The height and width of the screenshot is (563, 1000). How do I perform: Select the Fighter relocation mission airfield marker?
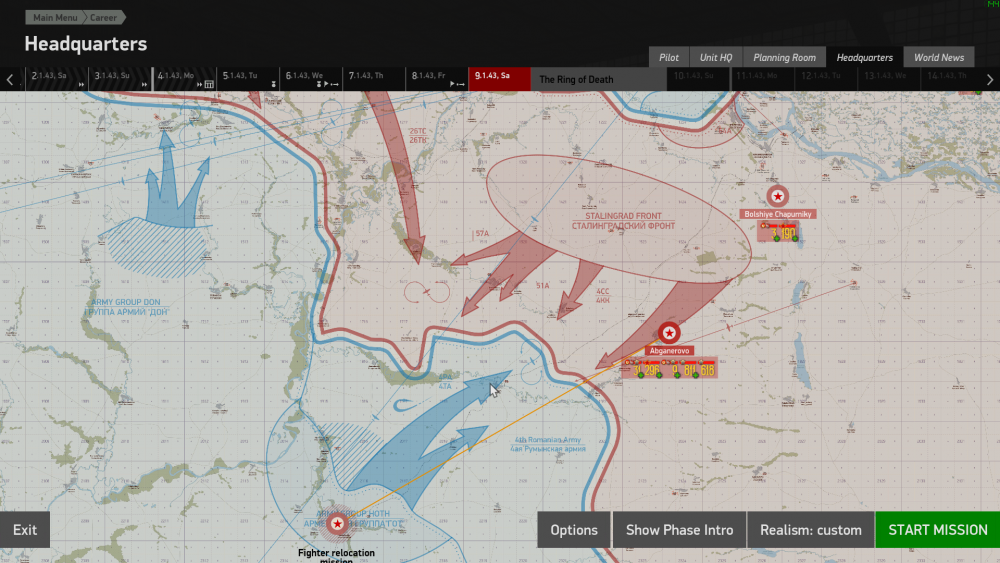pos(337,522)
